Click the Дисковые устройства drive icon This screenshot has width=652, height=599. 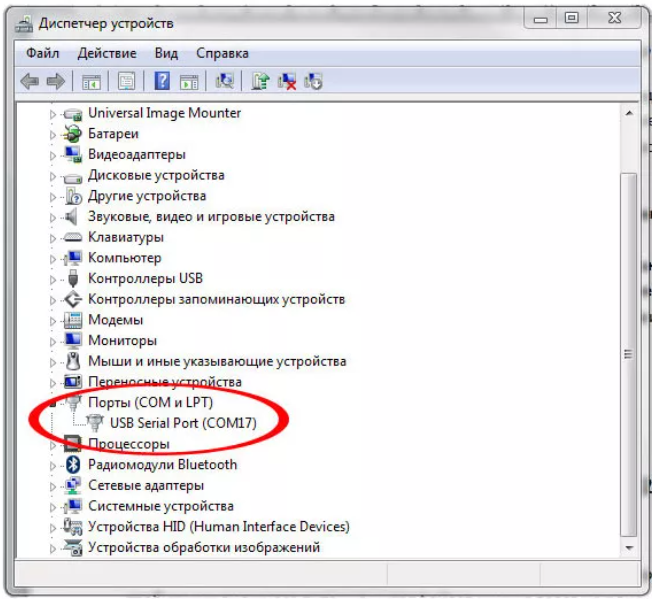pyautogui.click(x=73, y=177)
